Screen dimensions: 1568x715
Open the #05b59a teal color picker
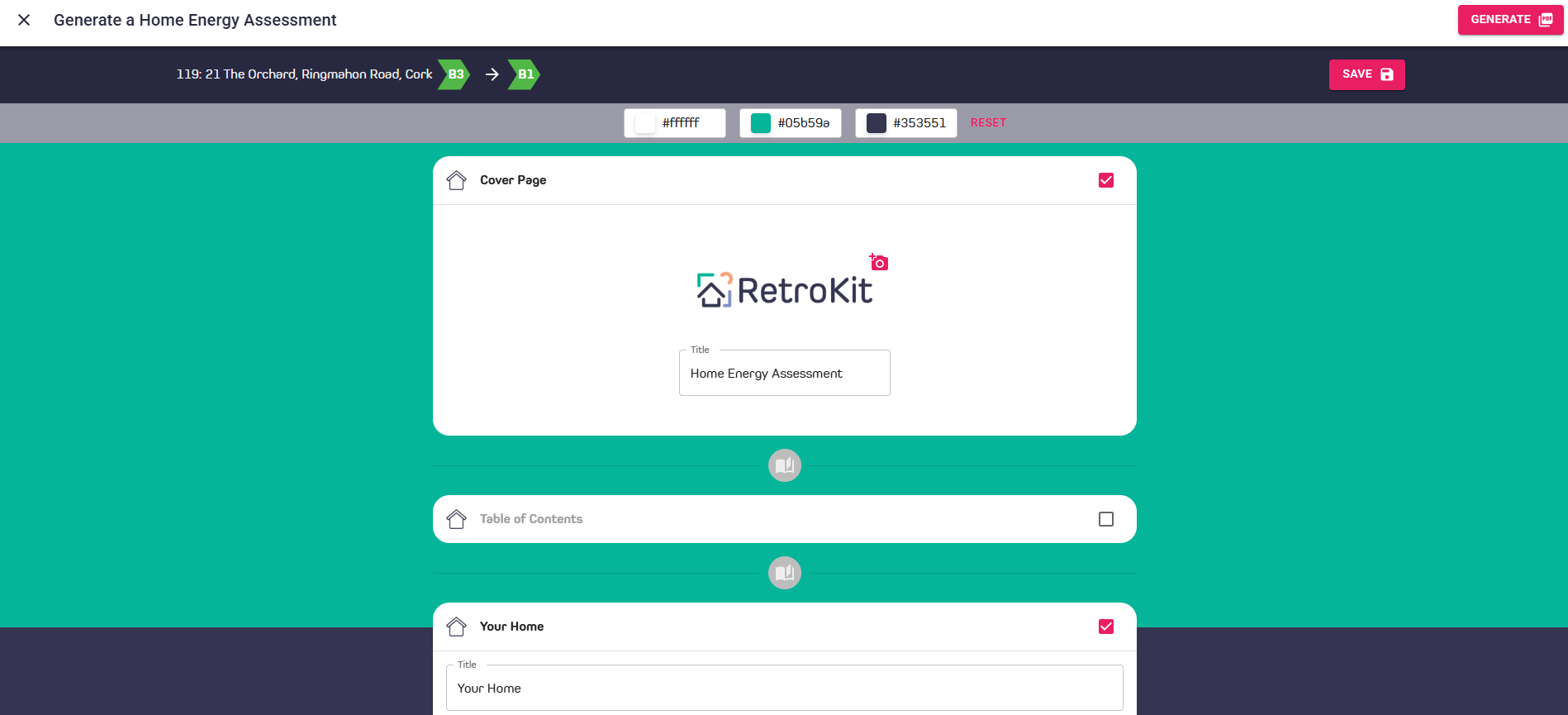click(x=790, y=123)
